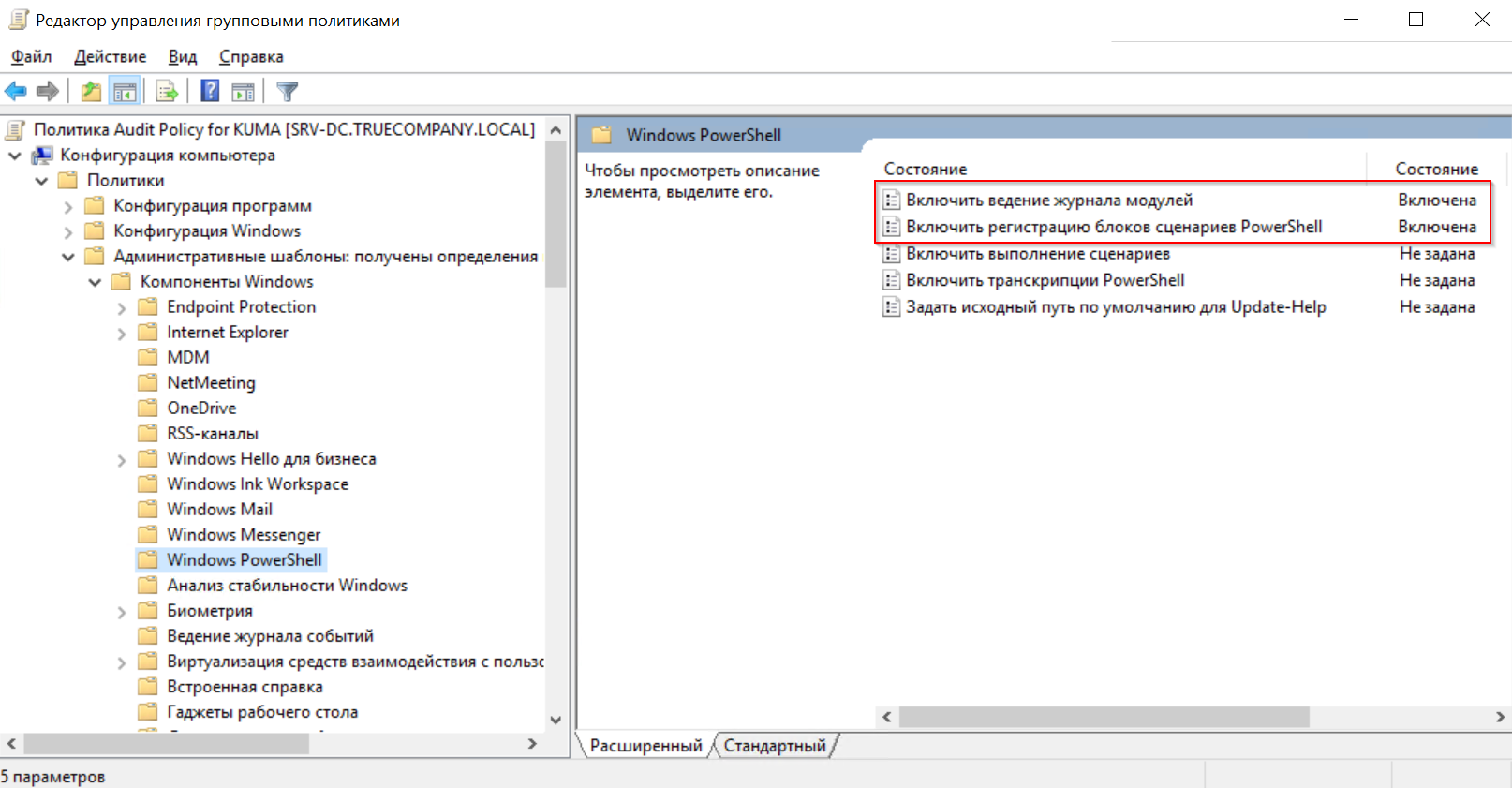Open the Справка menu
The width and height of the screenshot is (1512, 788).
pos(251,57)
